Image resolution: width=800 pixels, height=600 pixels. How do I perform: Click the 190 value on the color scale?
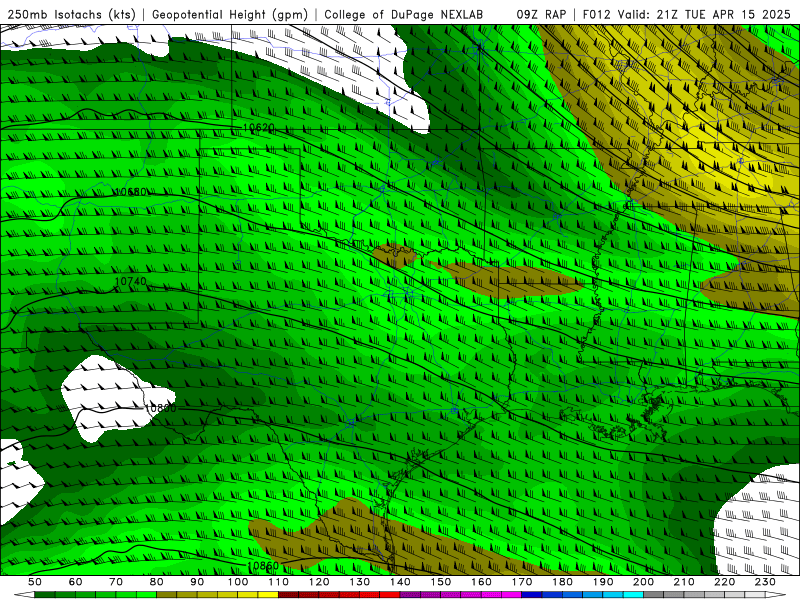[x=603, y=582]
